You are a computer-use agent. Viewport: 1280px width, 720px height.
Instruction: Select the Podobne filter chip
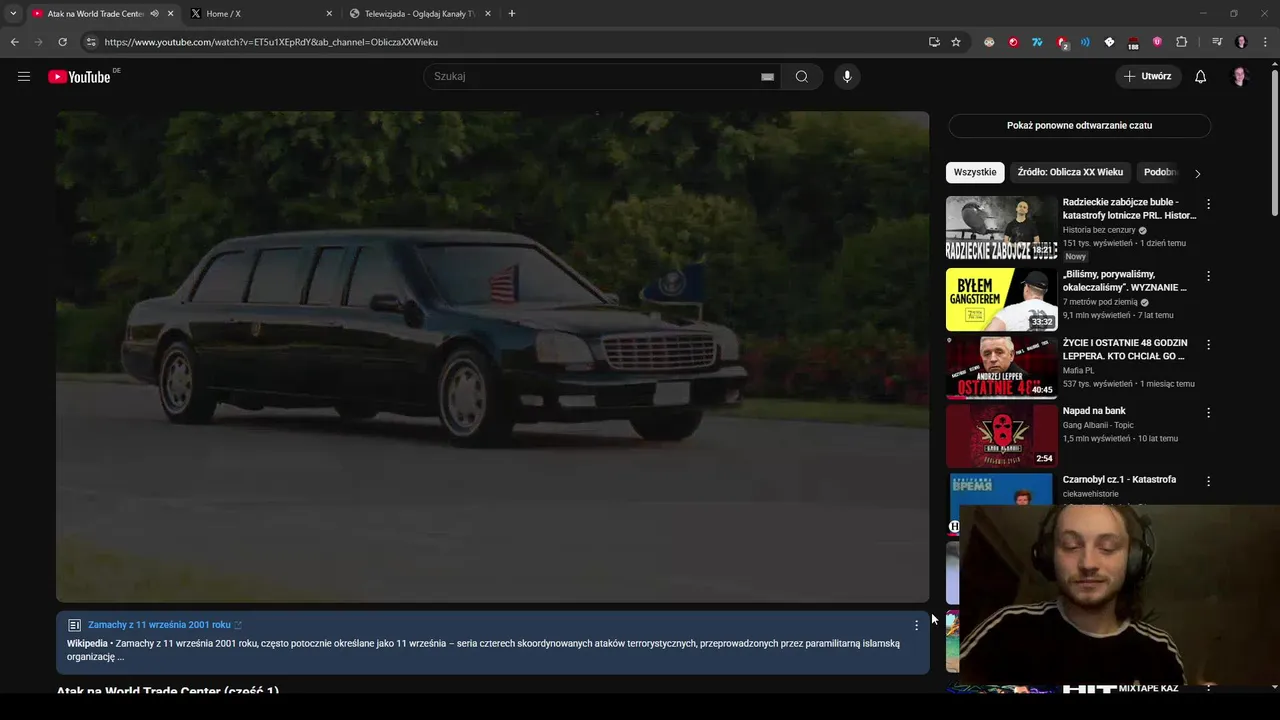(1160, 172)
